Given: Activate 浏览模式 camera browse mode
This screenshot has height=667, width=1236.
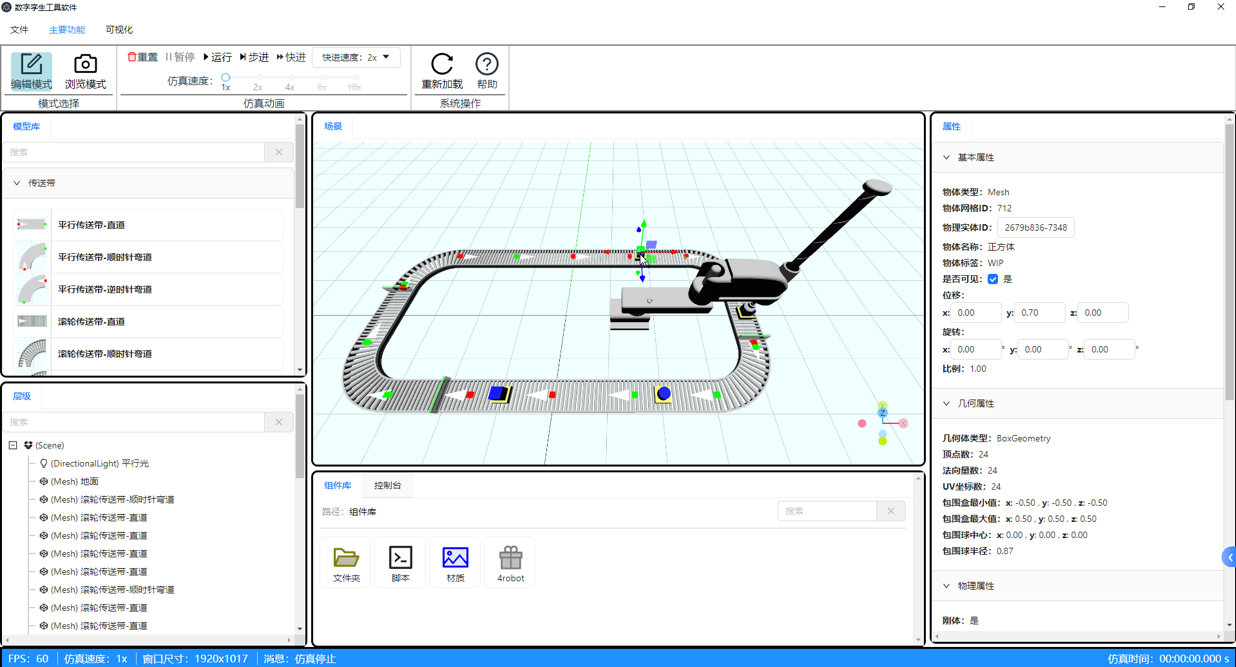Looking at the screenshot, I should click(x=85, y=71).
